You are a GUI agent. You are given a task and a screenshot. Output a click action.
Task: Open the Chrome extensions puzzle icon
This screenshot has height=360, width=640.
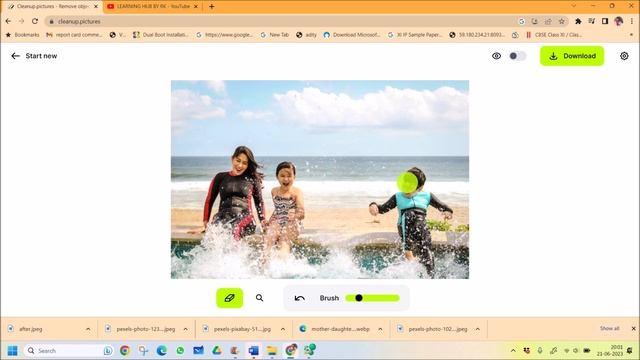click(x=578, y=21)
